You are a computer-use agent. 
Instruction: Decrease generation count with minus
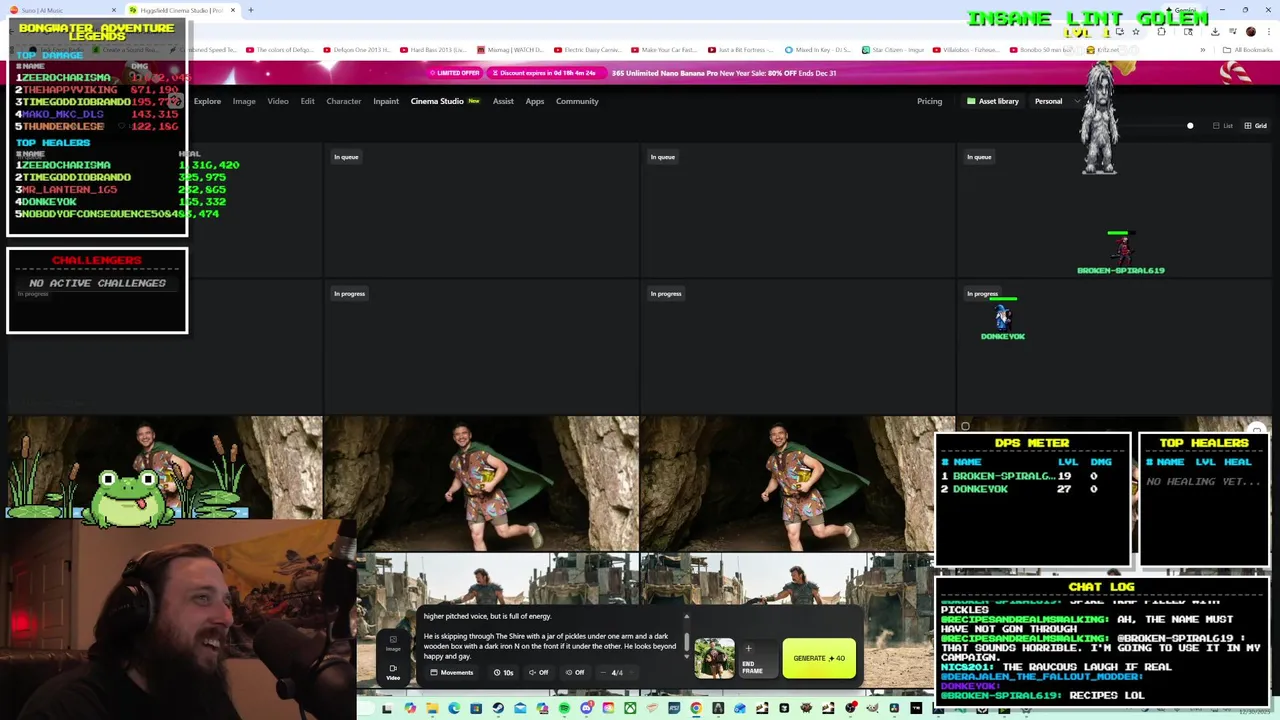pos(603,672)
